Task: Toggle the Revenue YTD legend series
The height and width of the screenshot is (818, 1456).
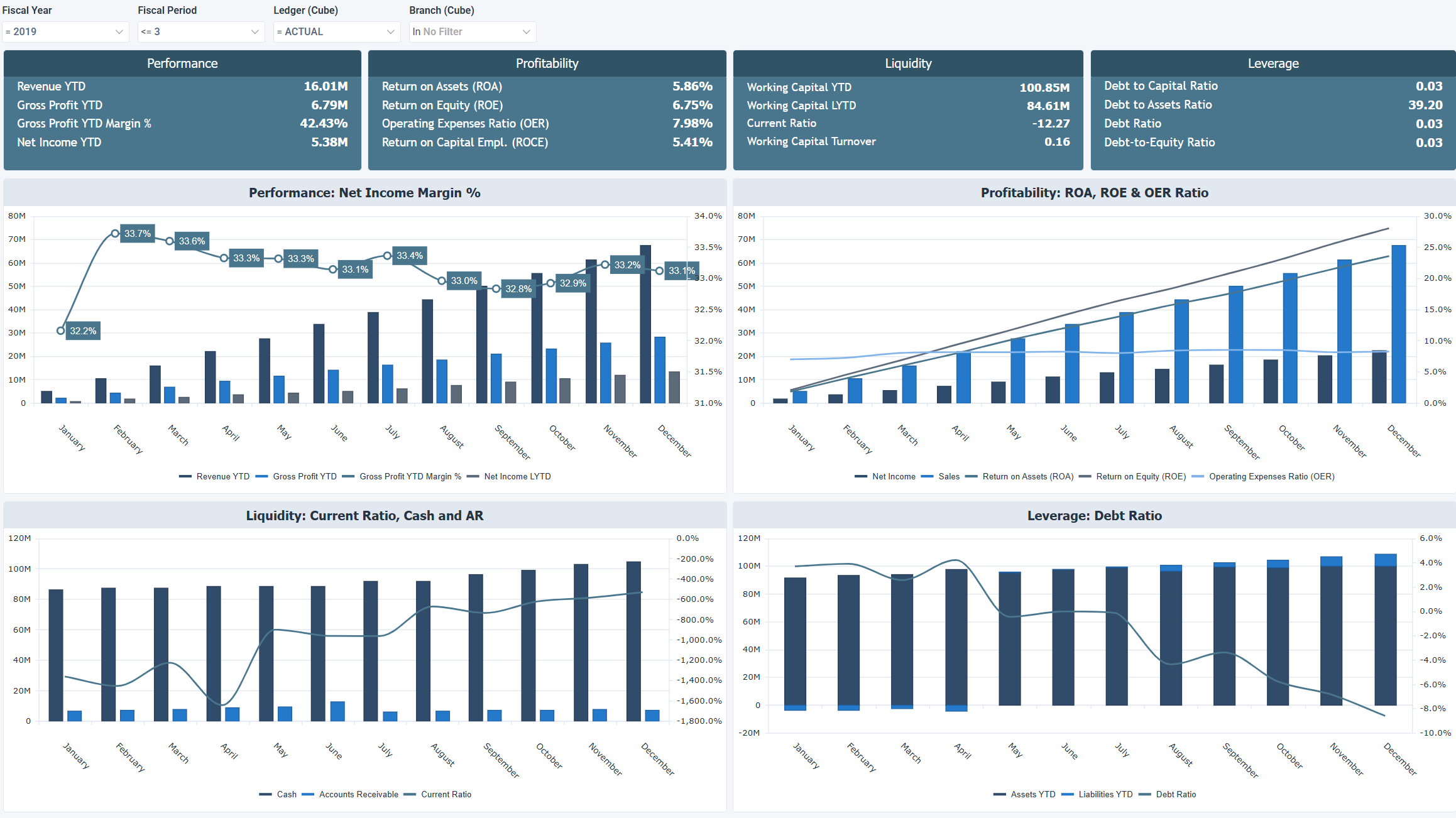Action: pos(224,476)
